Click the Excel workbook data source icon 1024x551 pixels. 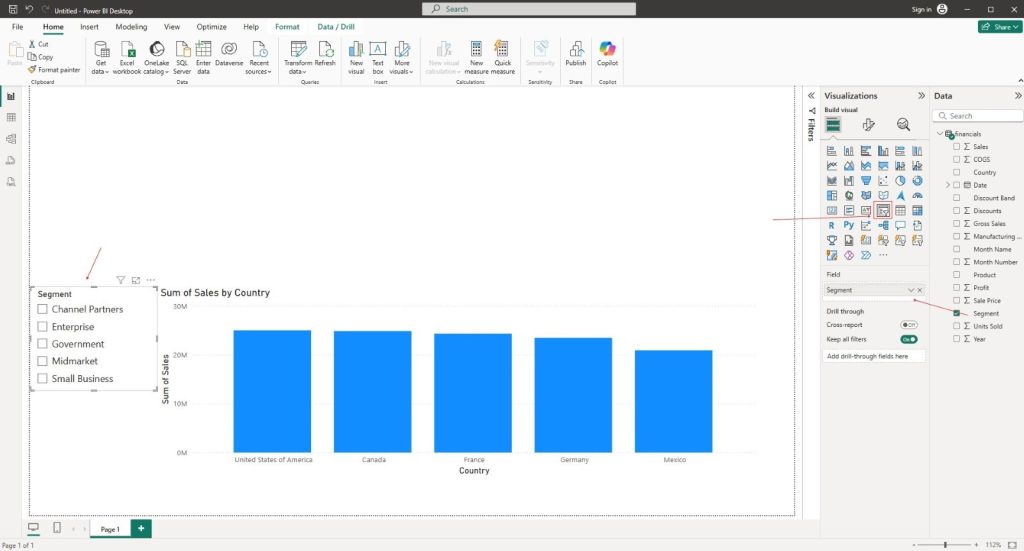[x=127, y=53]
